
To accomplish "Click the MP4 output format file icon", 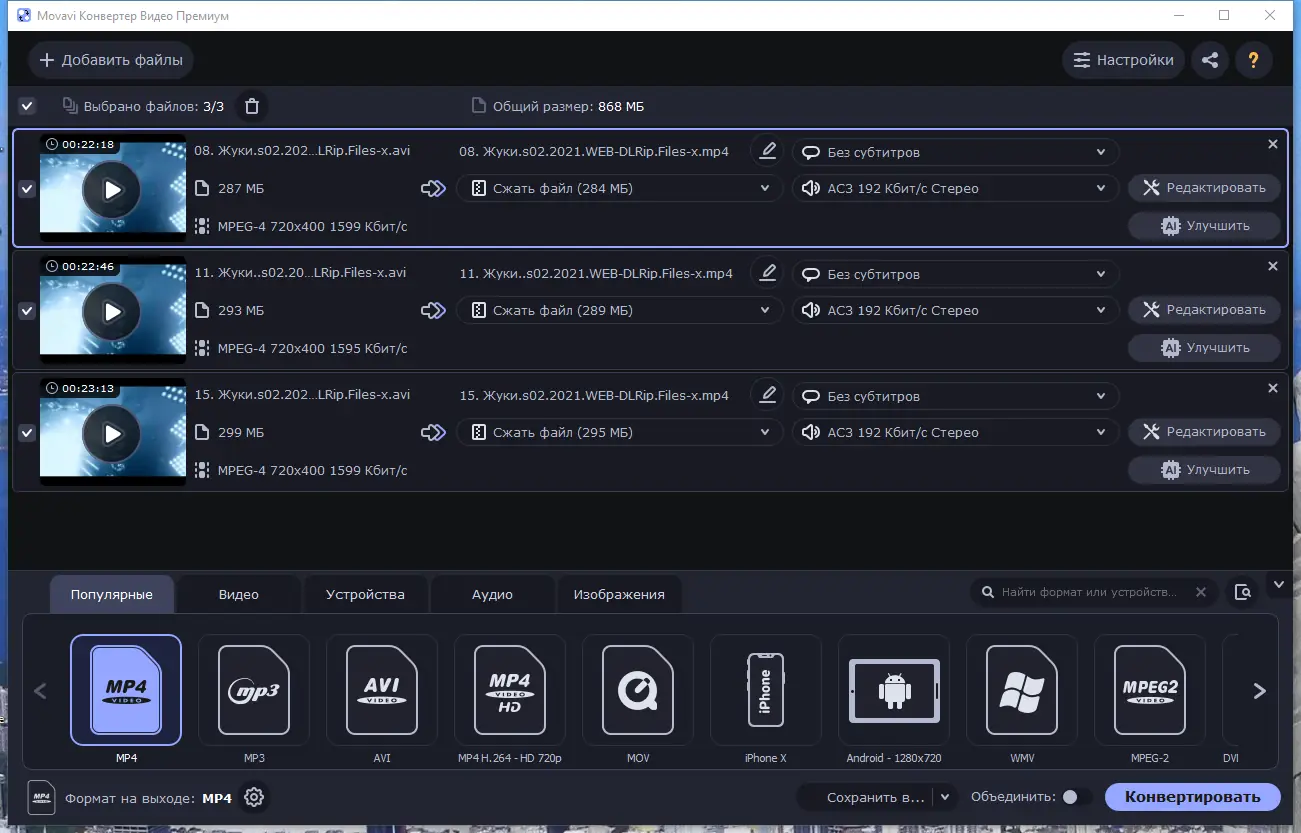I will [x=41, y=797].
